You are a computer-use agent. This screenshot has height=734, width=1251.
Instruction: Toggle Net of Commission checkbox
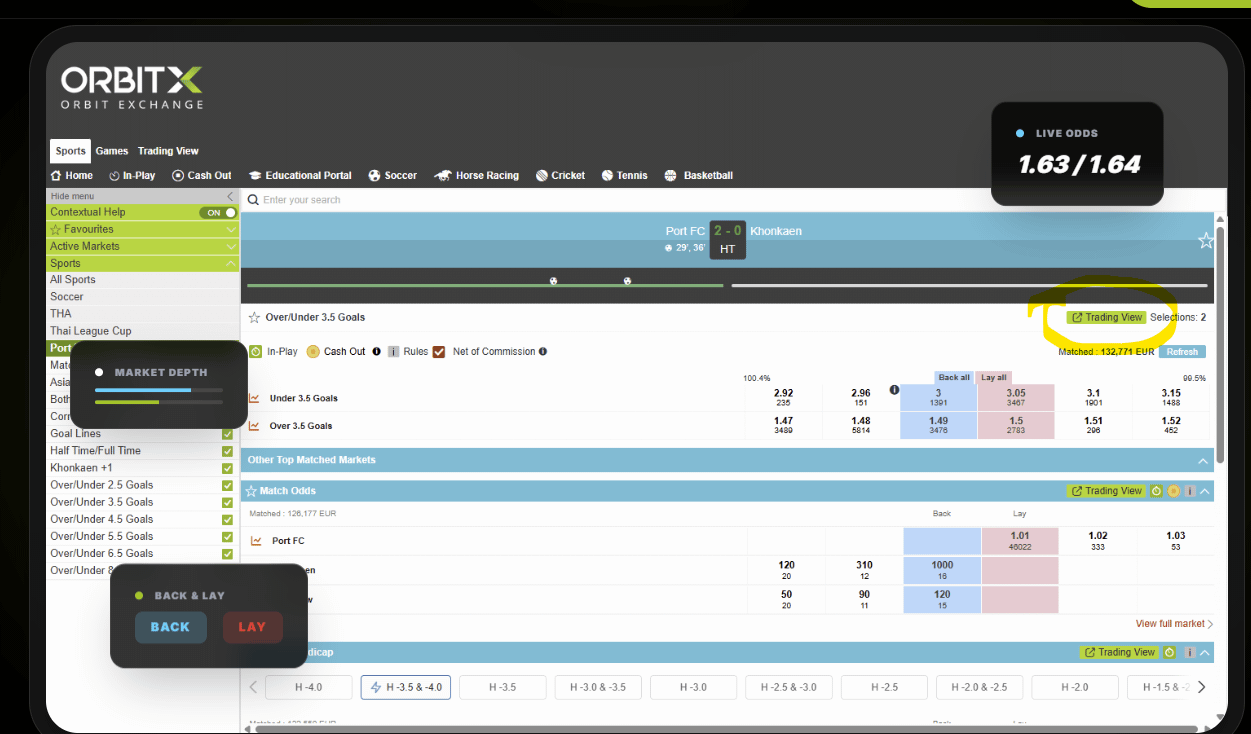(x=439, y=351)
